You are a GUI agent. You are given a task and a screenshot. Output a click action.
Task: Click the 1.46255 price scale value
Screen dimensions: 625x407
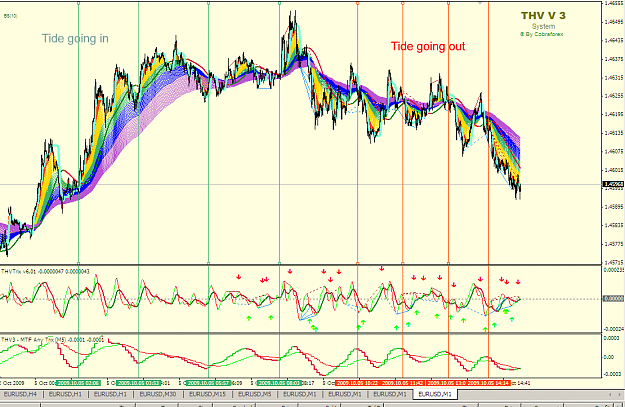click(614, 96)
